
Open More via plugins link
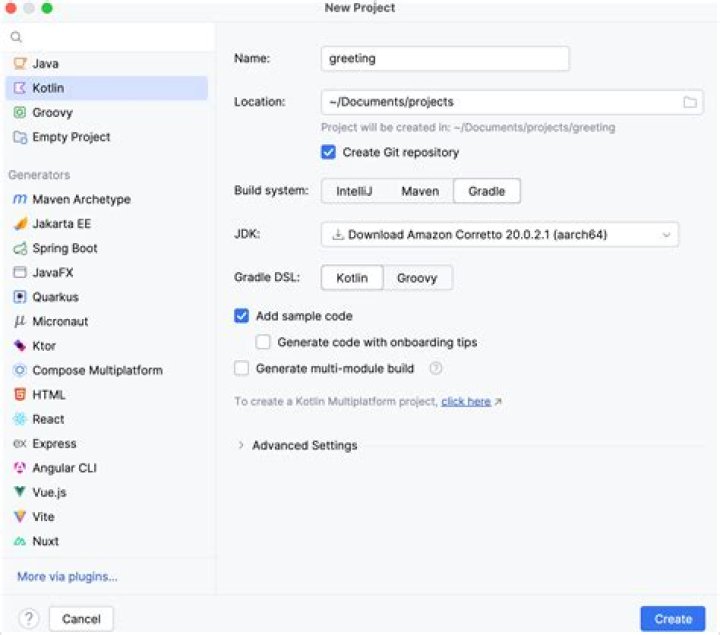pos(67,576)
